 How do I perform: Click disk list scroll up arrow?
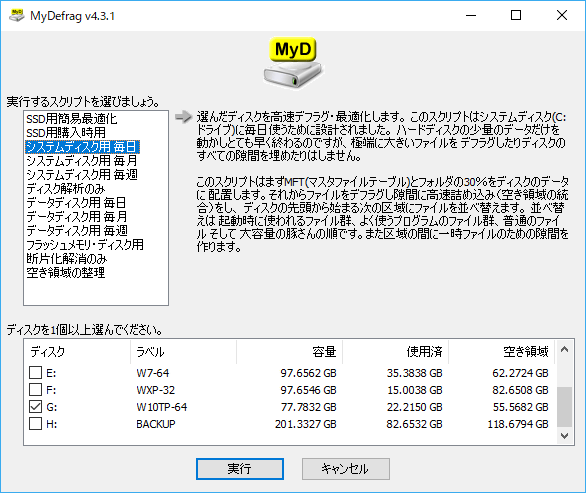[564, 349]
